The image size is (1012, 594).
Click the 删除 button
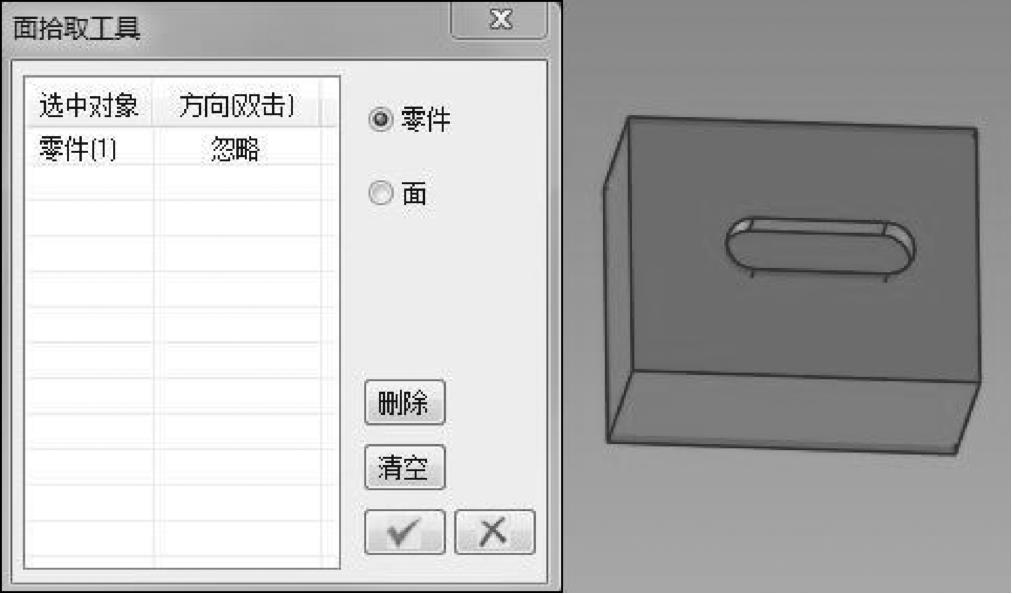405,403
